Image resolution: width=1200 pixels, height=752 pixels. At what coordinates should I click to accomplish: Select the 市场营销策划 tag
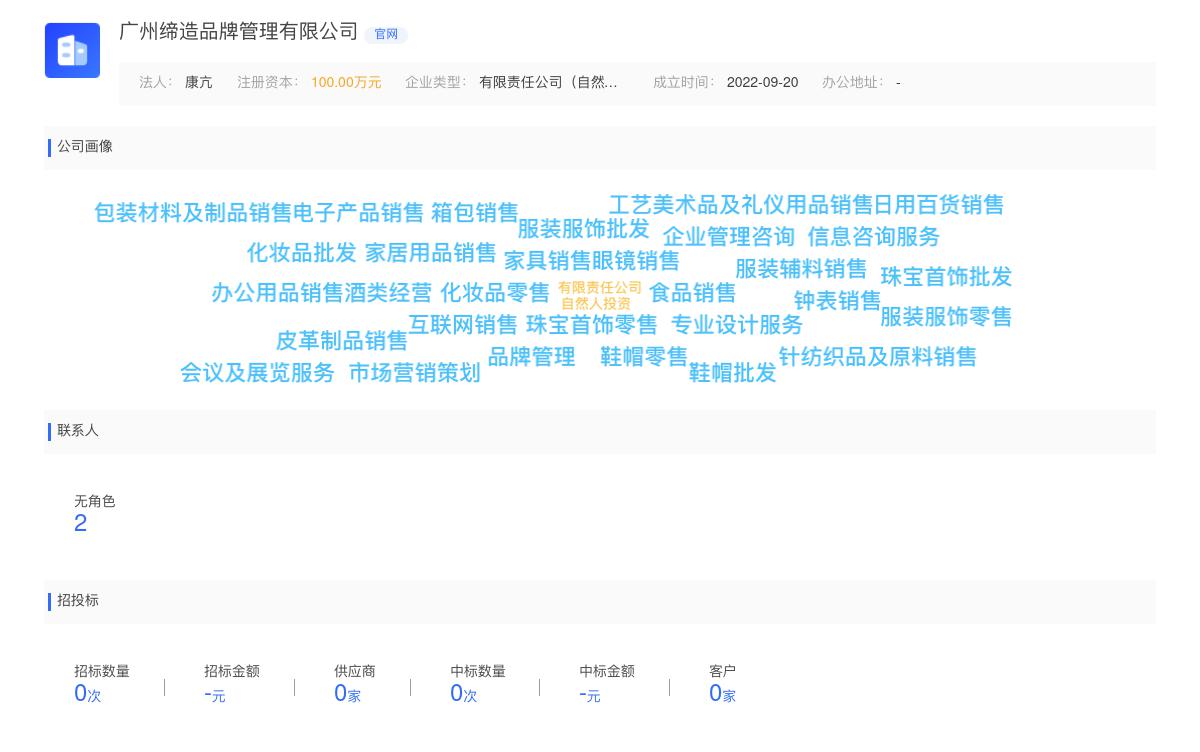[416, 373]
